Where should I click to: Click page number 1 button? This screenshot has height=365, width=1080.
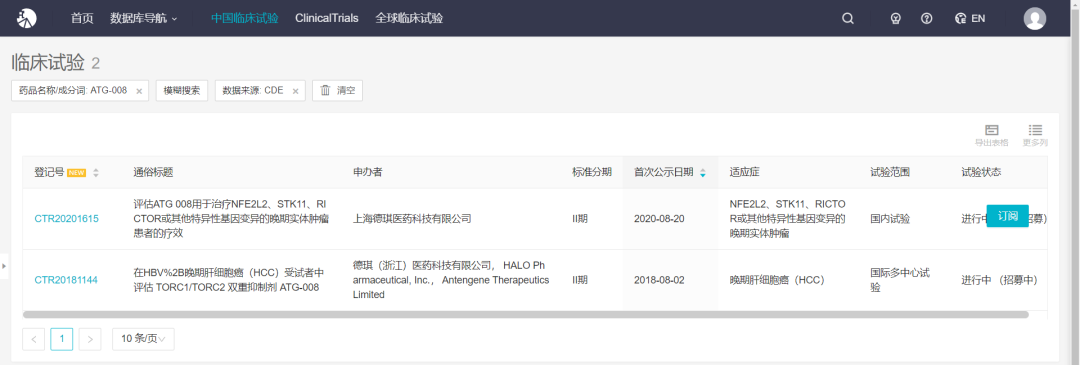pyautogui.click(x=62, y=339)
